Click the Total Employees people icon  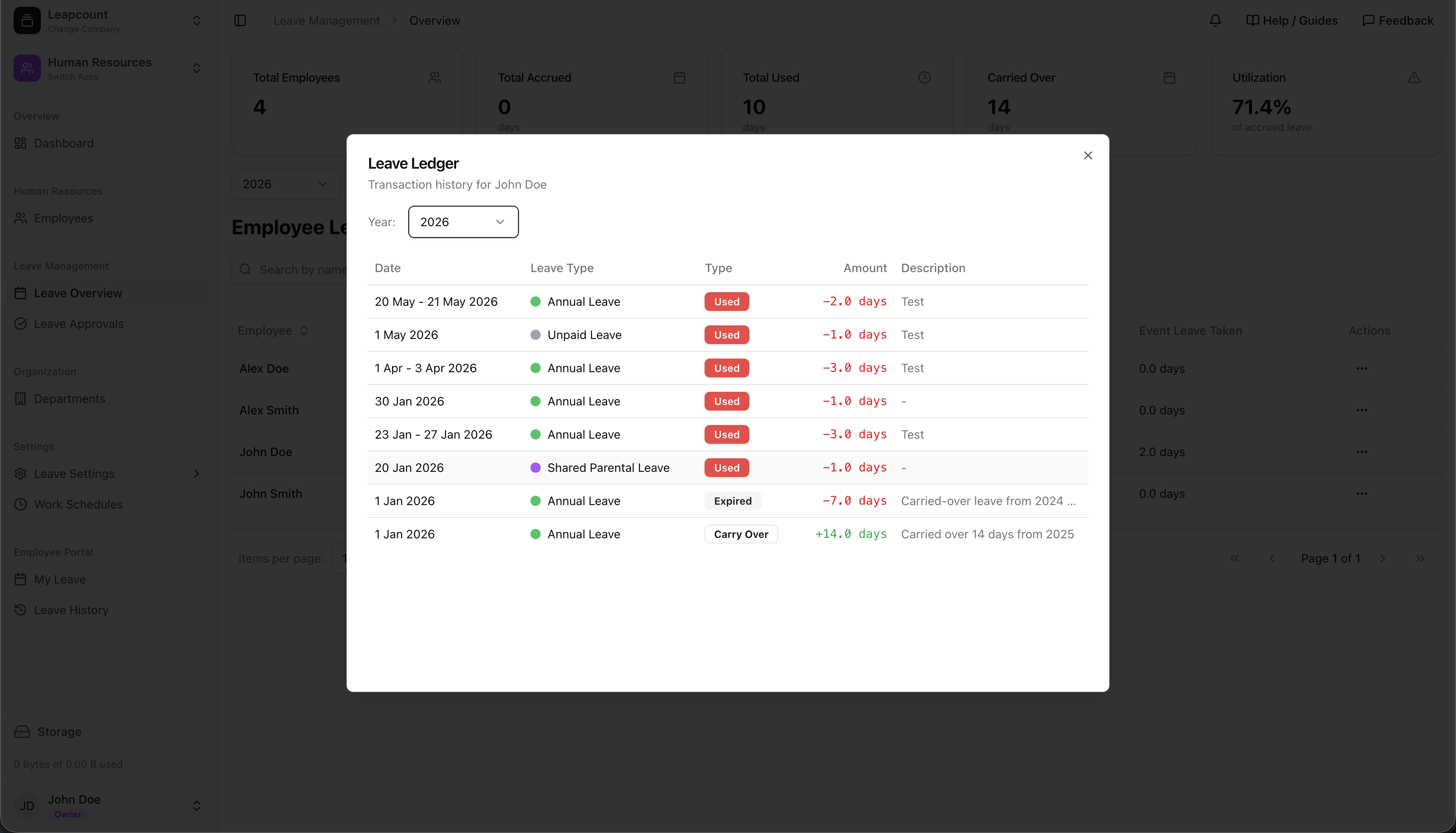435,77
